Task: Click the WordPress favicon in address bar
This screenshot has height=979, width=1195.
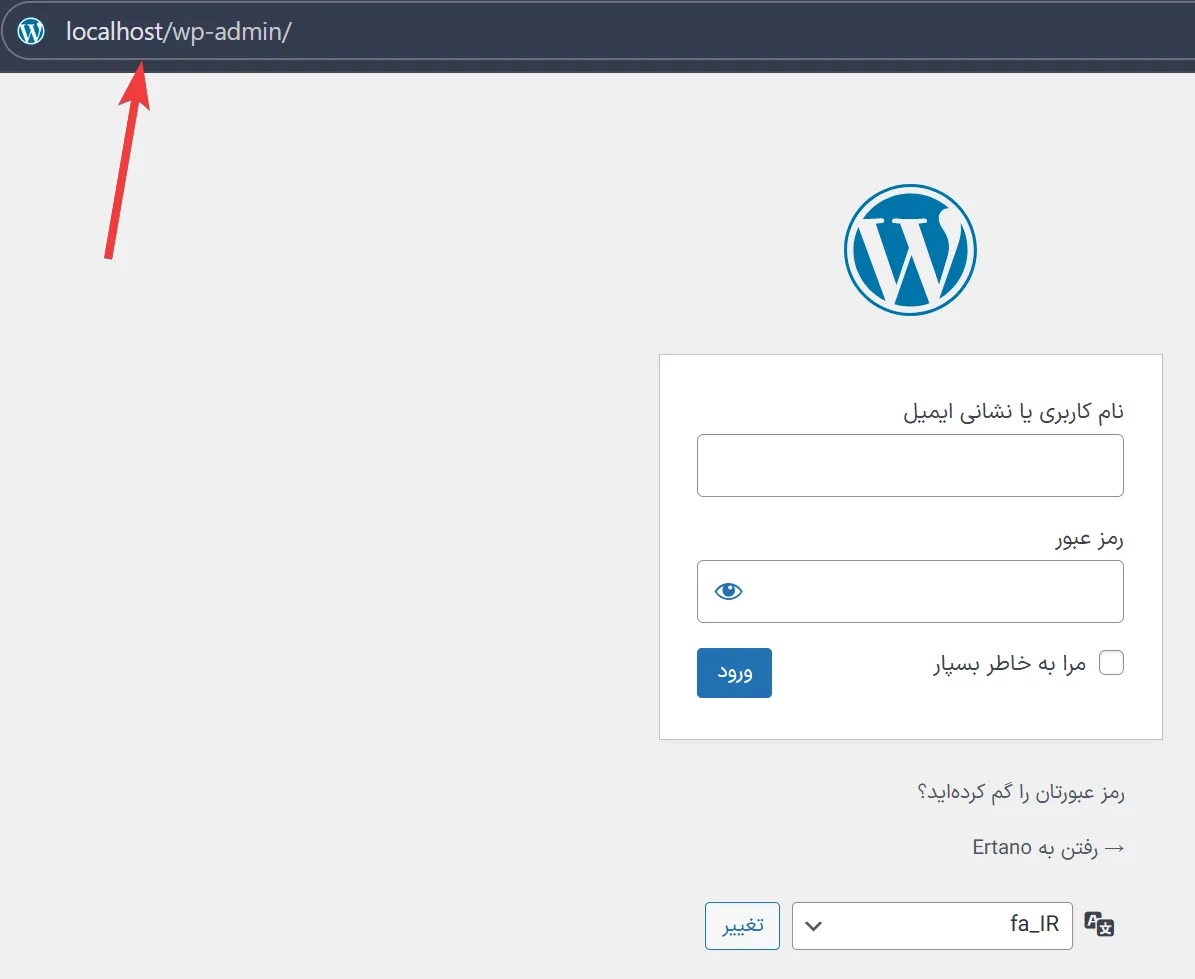Action: 31,31
